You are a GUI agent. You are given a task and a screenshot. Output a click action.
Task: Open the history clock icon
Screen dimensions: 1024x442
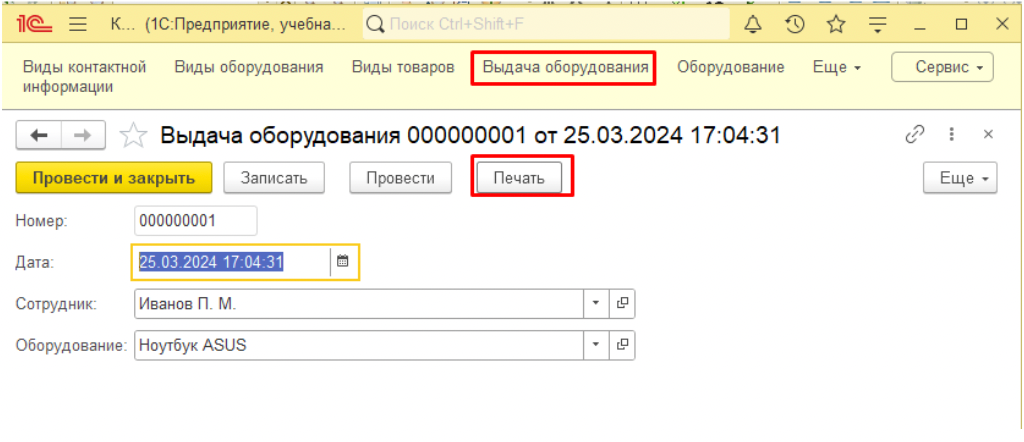pos(794,25)
